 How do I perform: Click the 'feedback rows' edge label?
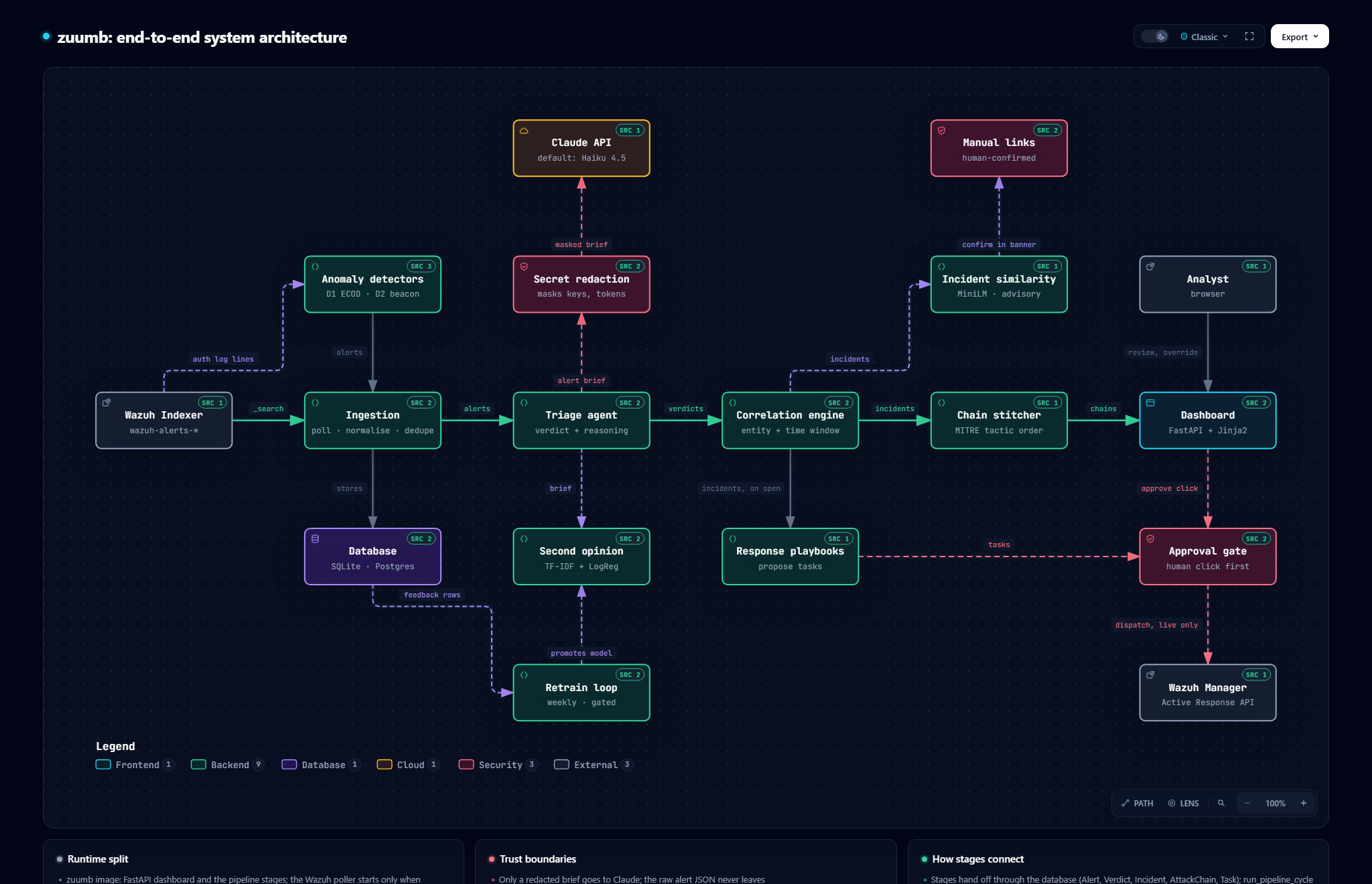(x=432, y=595)
